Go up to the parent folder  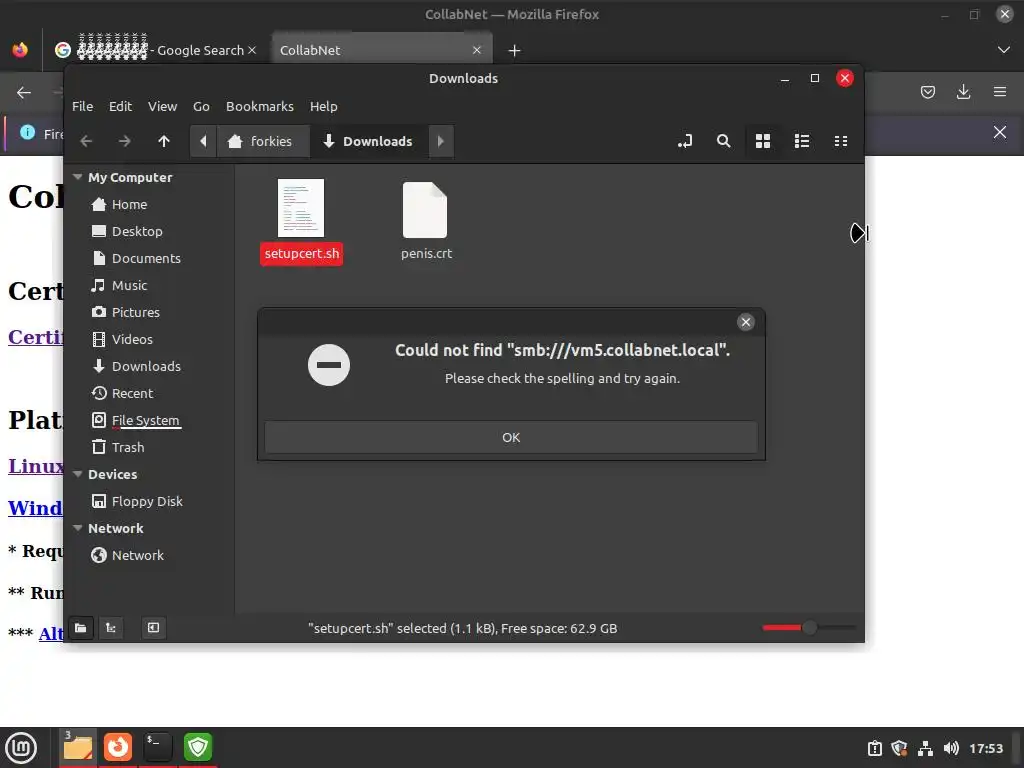coord(164,141)
